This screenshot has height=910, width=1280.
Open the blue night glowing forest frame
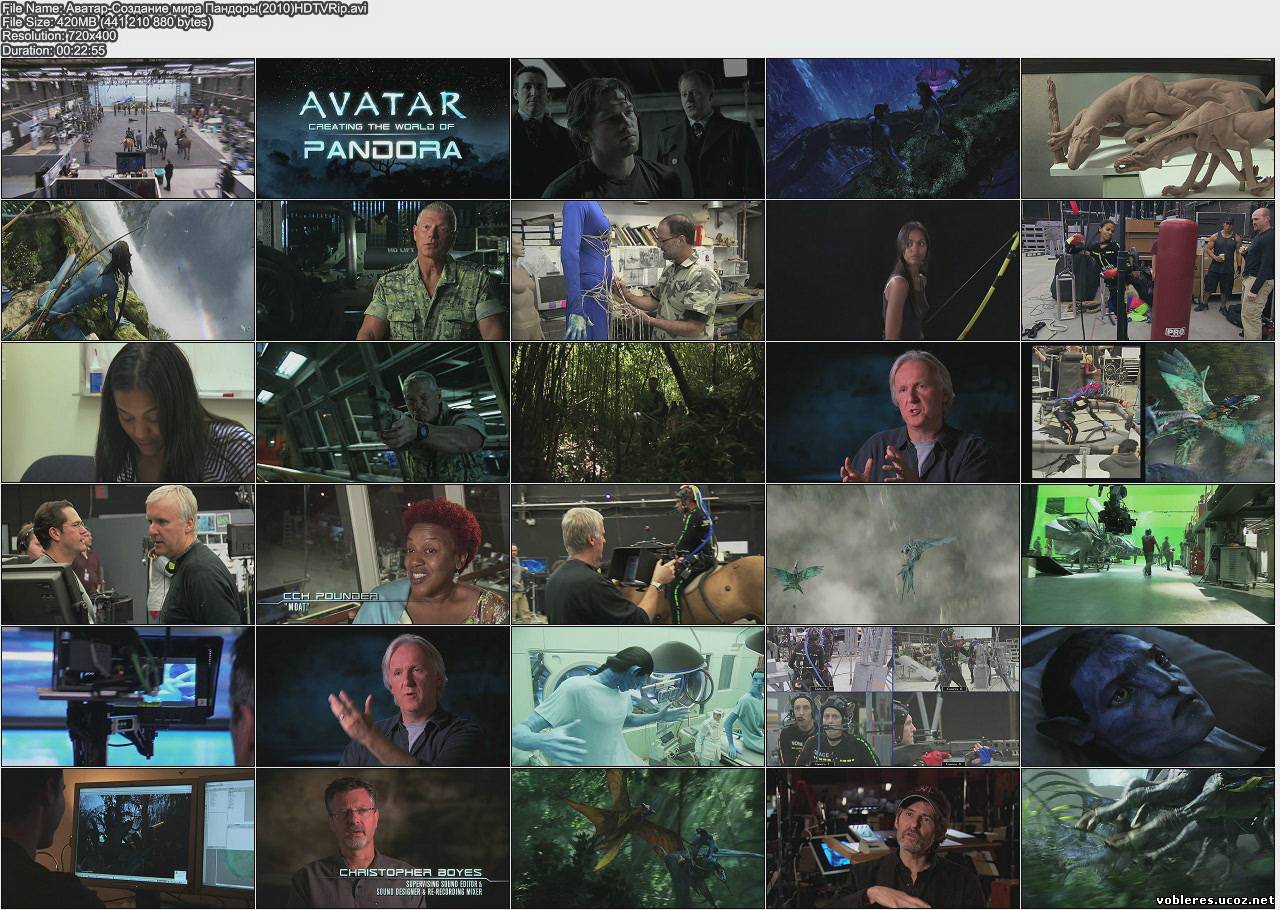pos(893,128)
